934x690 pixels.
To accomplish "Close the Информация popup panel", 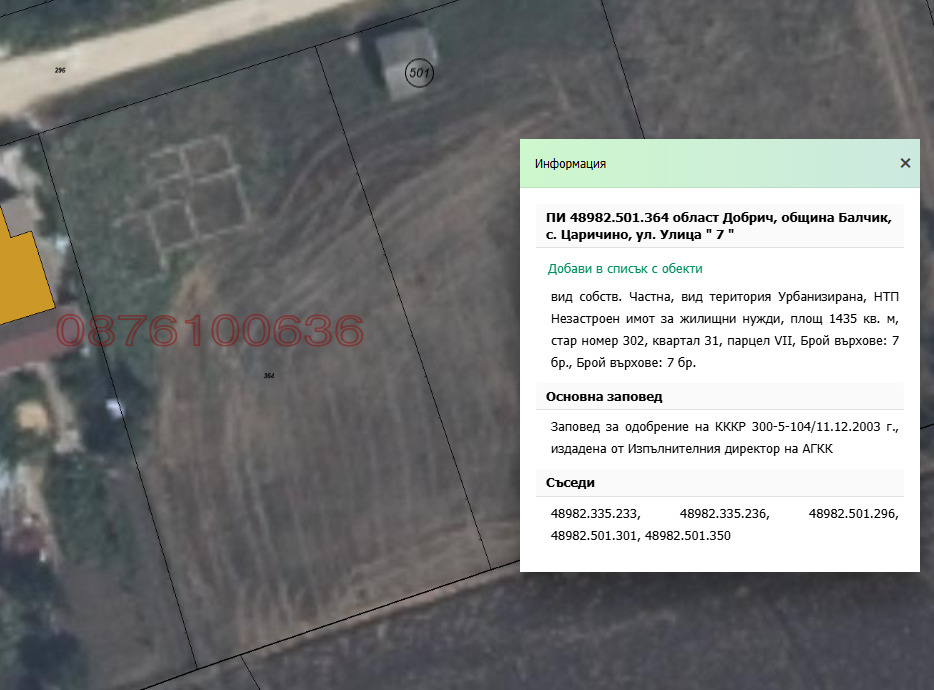I will pos(905,163).
